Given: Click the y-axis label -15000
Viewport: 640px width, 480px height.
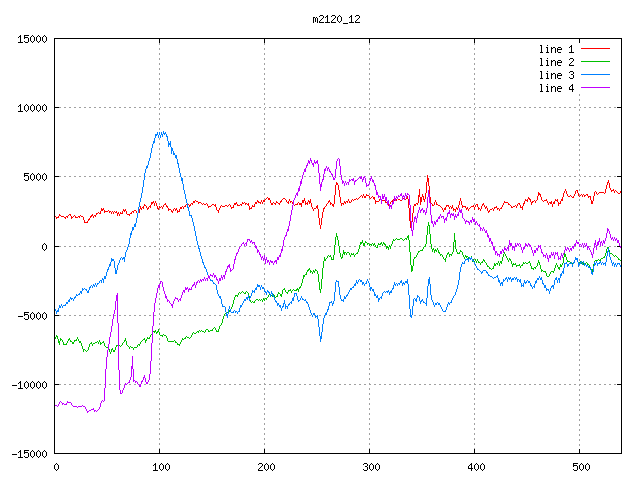Looking at the screenshot, I should [29, 454].
